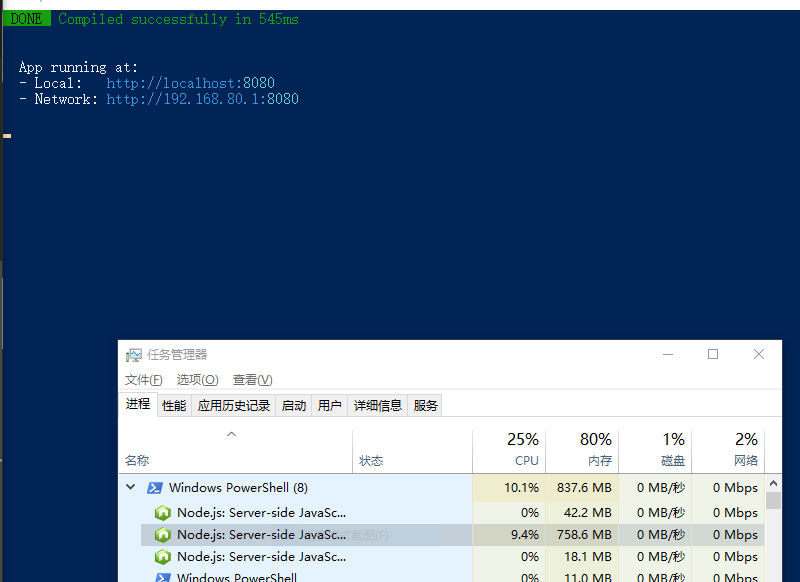Select the Node.js process using 42.2 MB

(x=442, y=513)
